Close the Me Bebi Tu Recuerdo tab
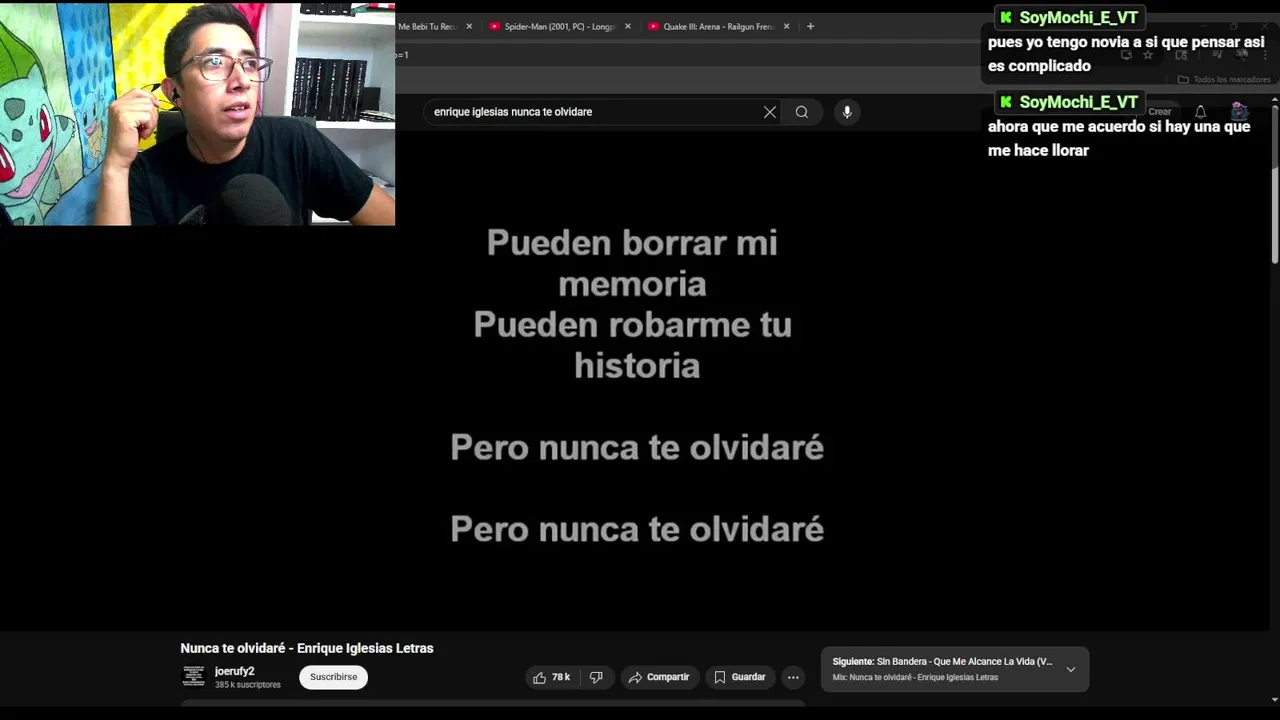The image size is (1280, 720). 469,26
